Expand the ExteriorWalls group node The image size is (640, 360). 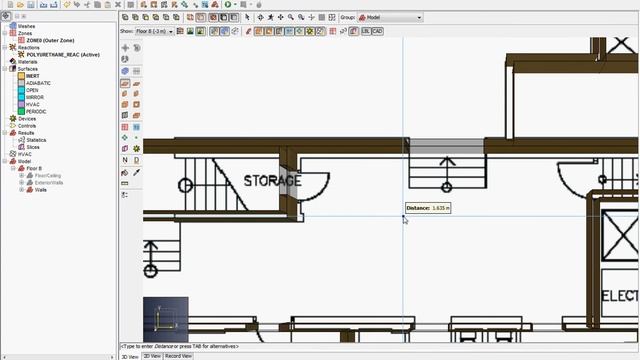coord(22,182)
